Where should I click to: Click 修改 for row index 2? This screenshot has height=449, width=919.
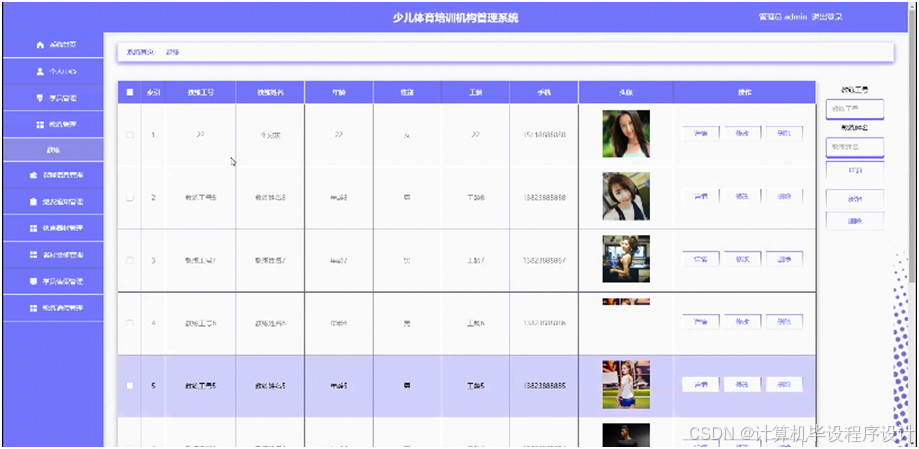[743, 196]
